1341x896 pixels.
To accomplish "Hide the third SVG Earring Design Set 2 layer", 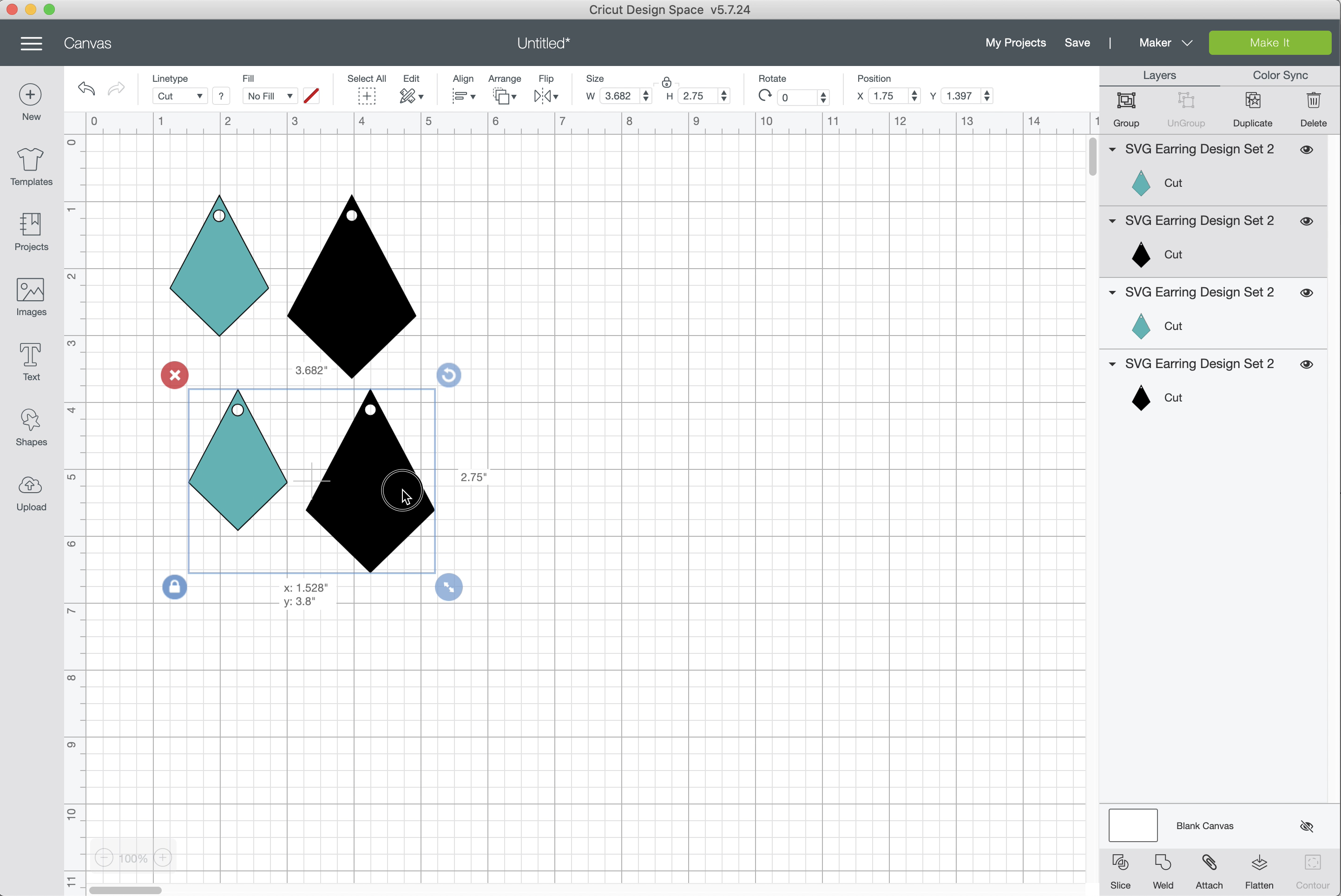I will point(1306,293).
